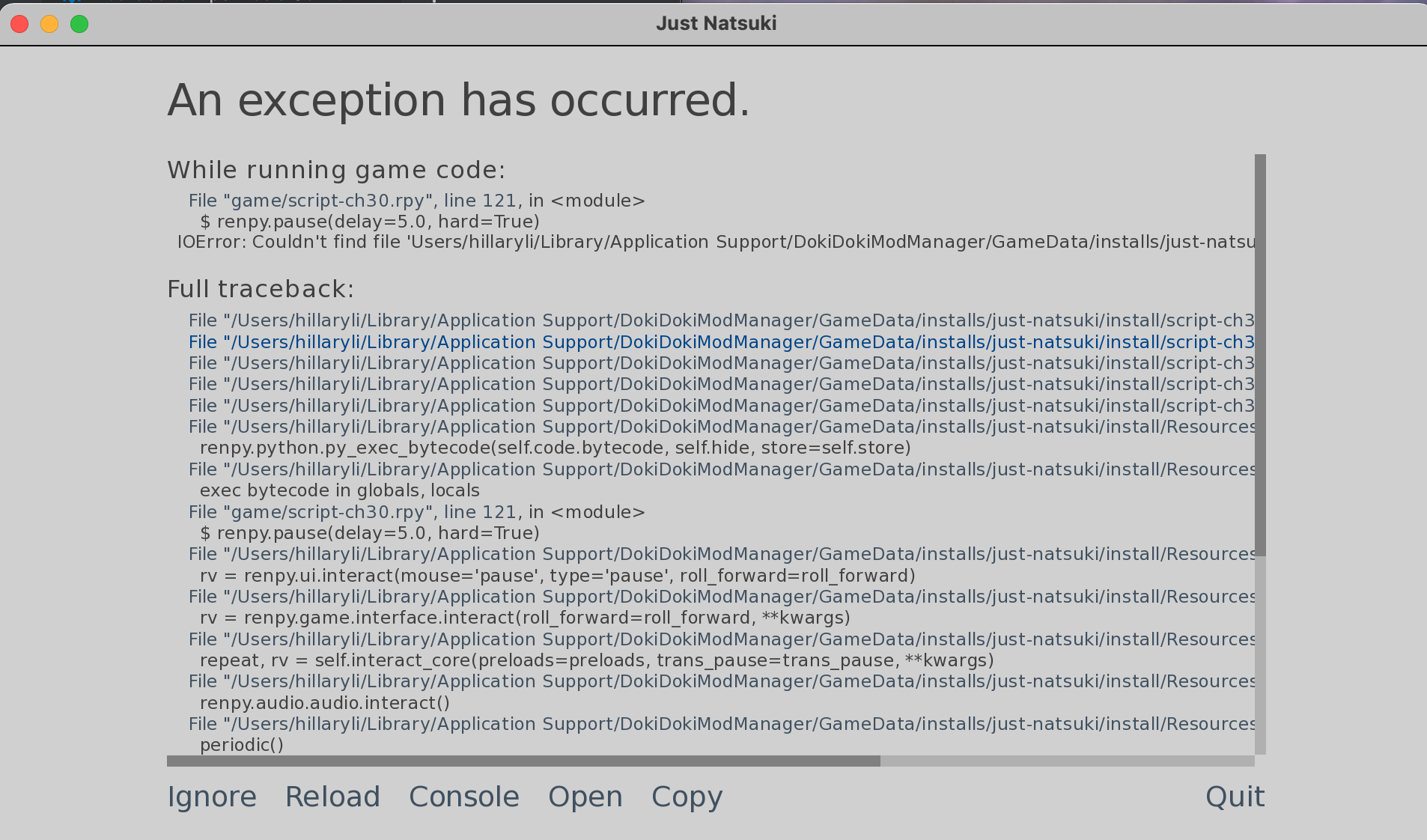Open the traceback file in editor

(x=585, y=797)
